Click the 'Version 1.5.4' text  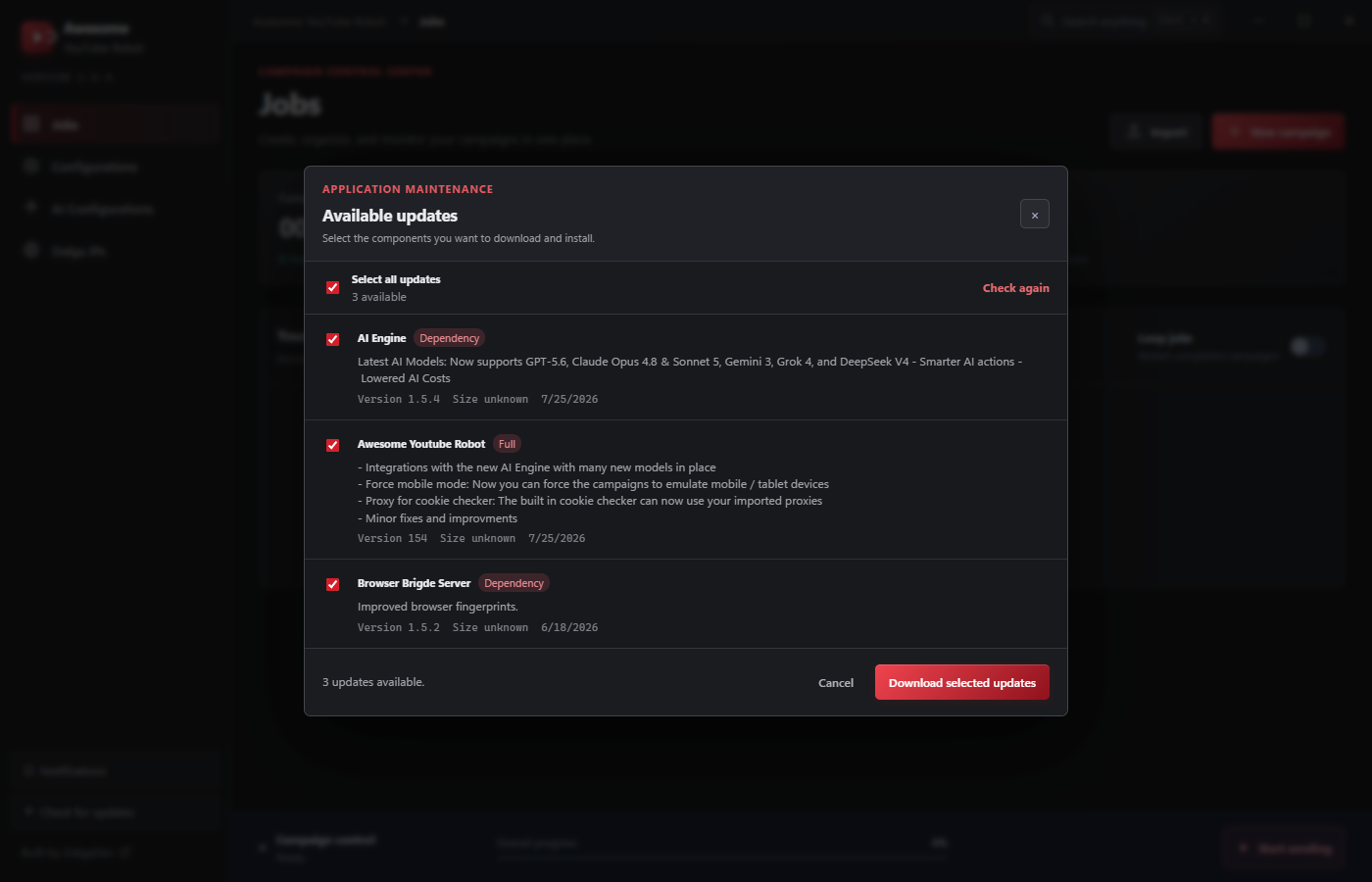(x=399, y=399)
